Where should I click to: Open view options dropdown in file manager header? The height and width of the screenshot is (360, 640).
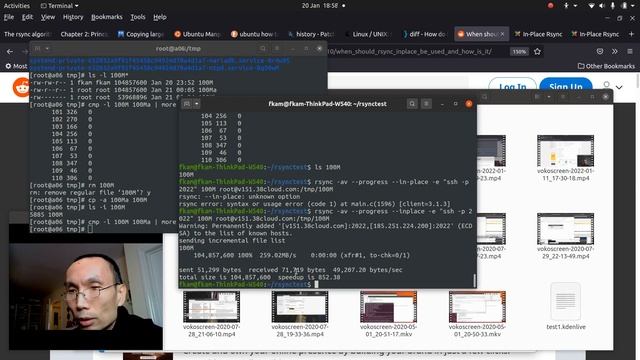(x=549, y=97)
